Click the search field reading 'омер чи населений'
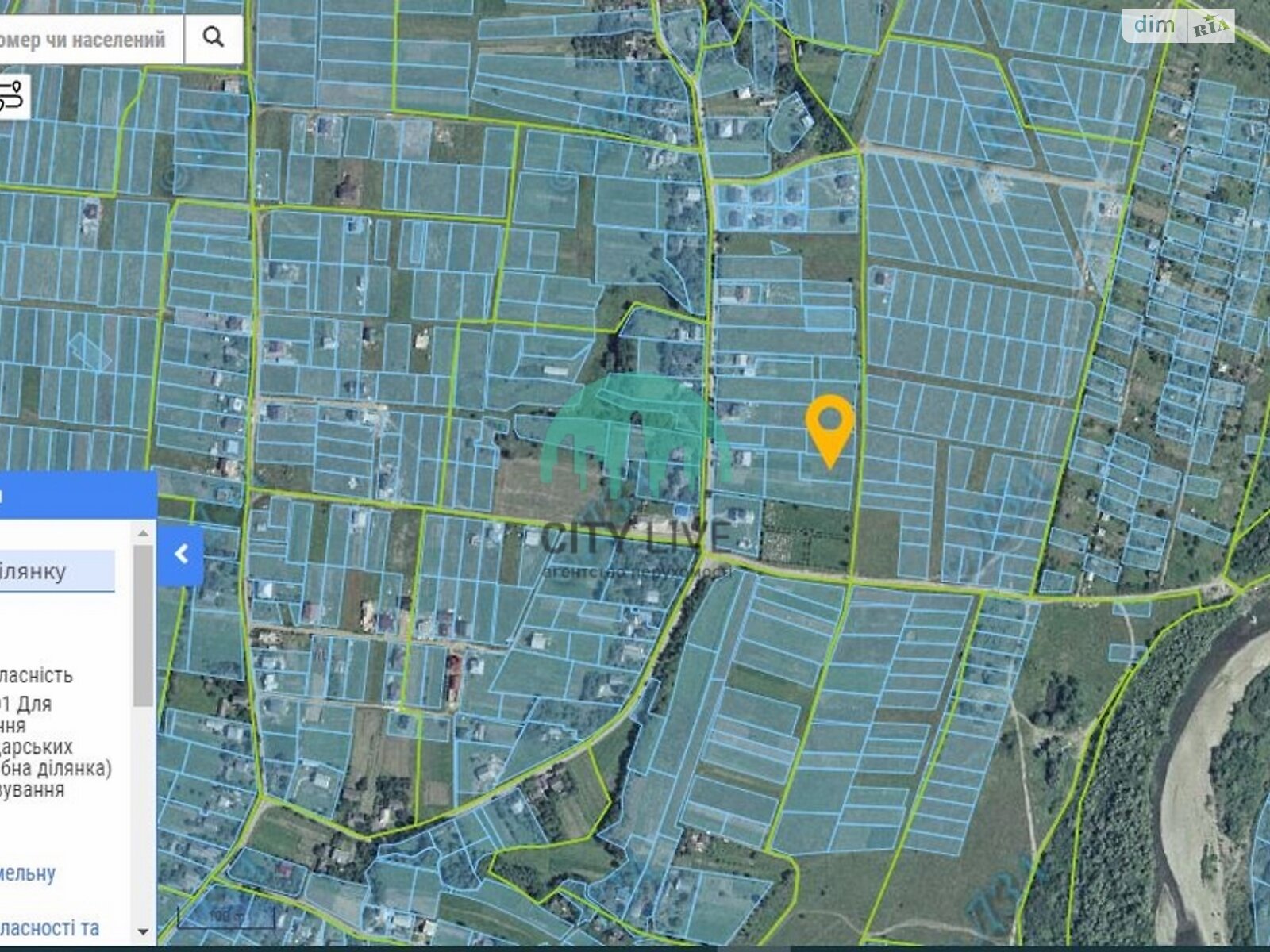This screenshot has width=1270, height=952. tap(91, 38)
